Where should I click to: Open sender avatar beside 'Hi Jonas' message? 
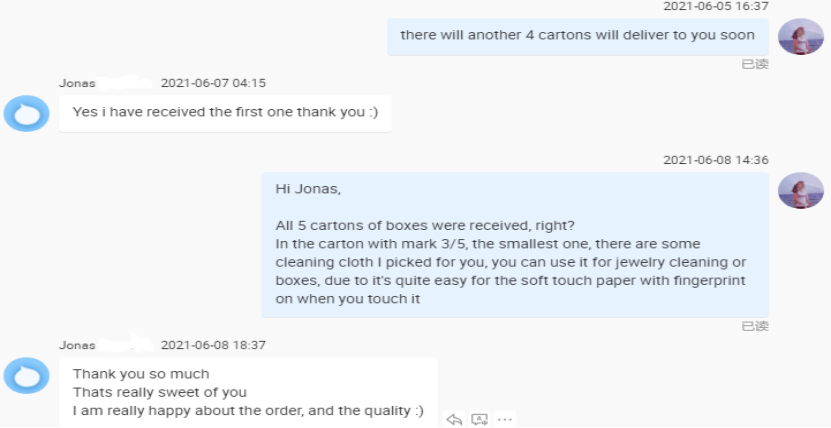[x=800, y=190]
